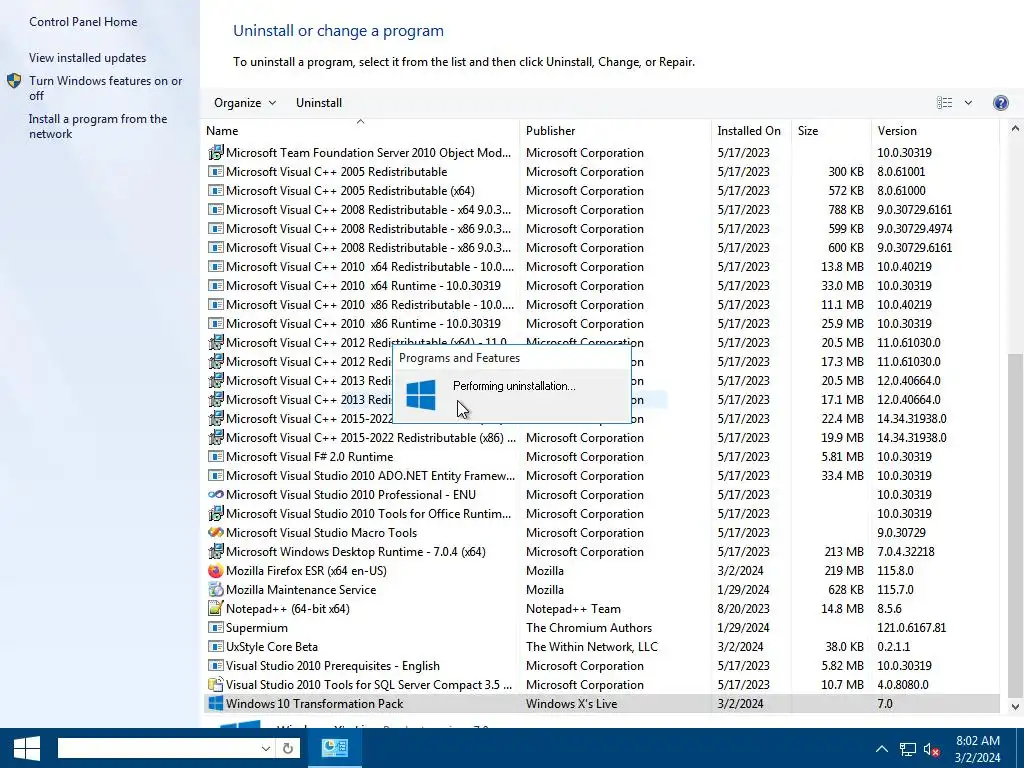The image size is (1024, 768).
Task: Click the Mozilla Firefox ESR icon
Action: [216, 571]
